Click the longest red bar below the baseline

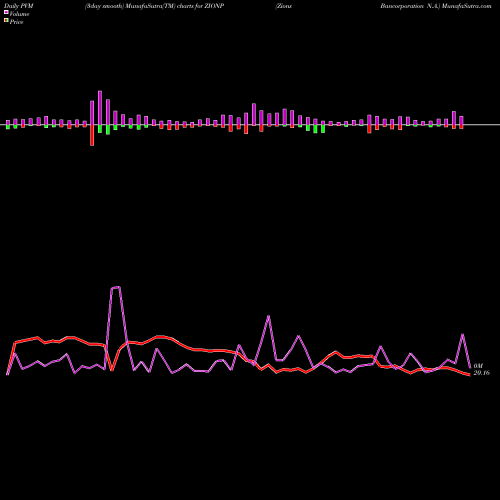[x=92, y=135]
